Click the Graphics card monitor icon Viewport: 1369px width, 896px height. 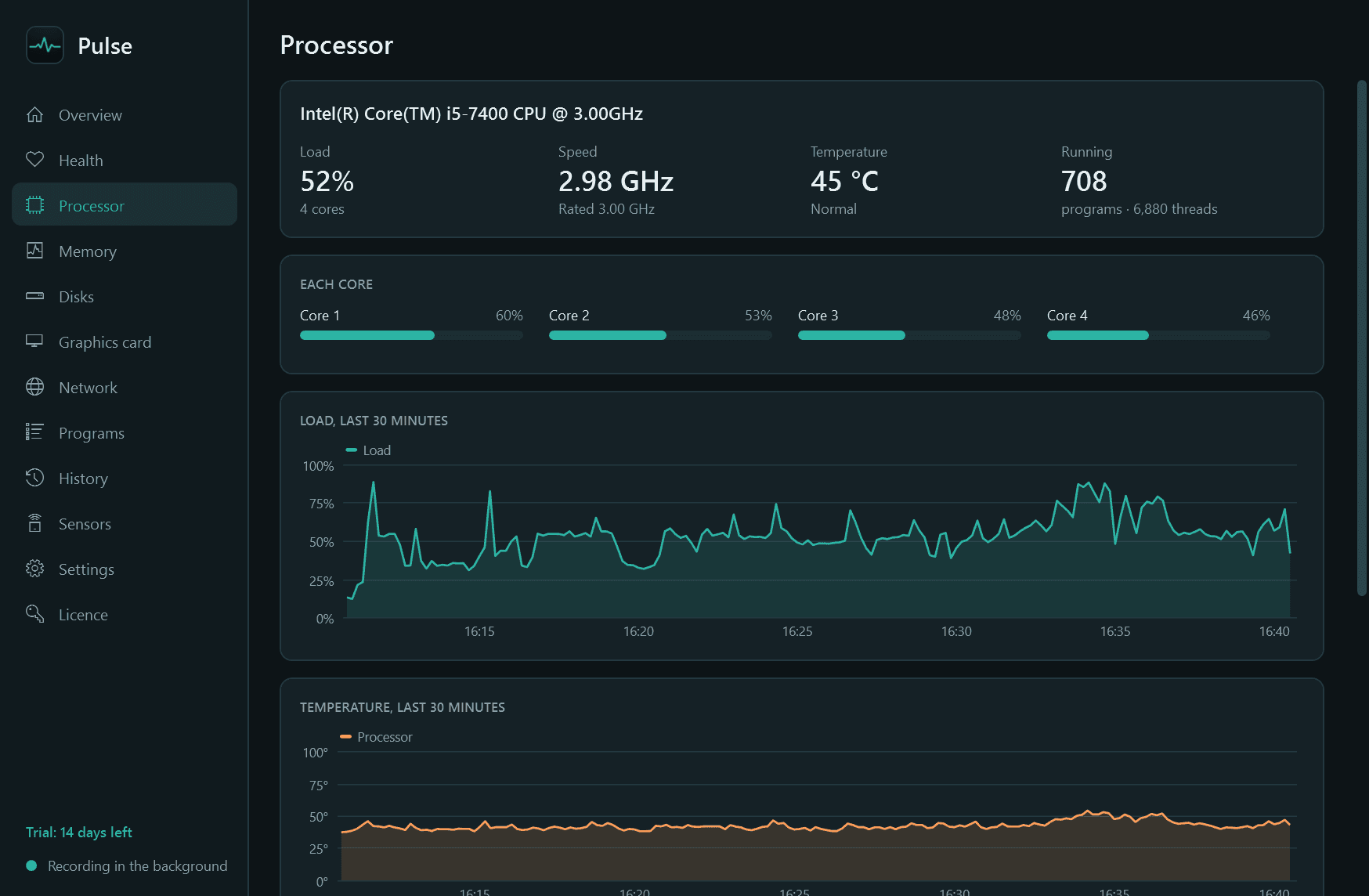34,341
